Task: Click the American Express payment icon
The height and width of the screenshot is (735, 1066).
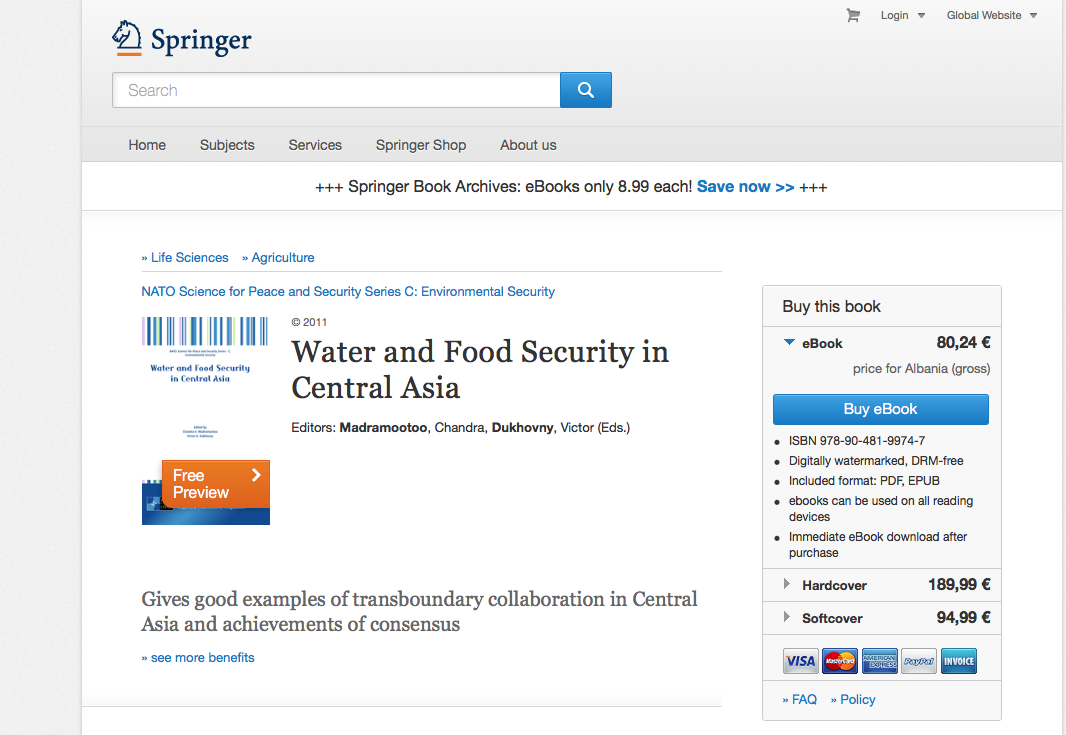Action: tap(880, 661)
